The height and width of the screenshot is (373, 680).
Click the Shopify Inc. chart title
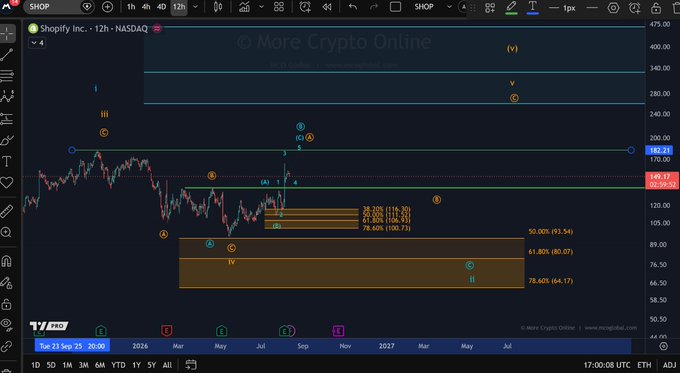coord(94,29)
